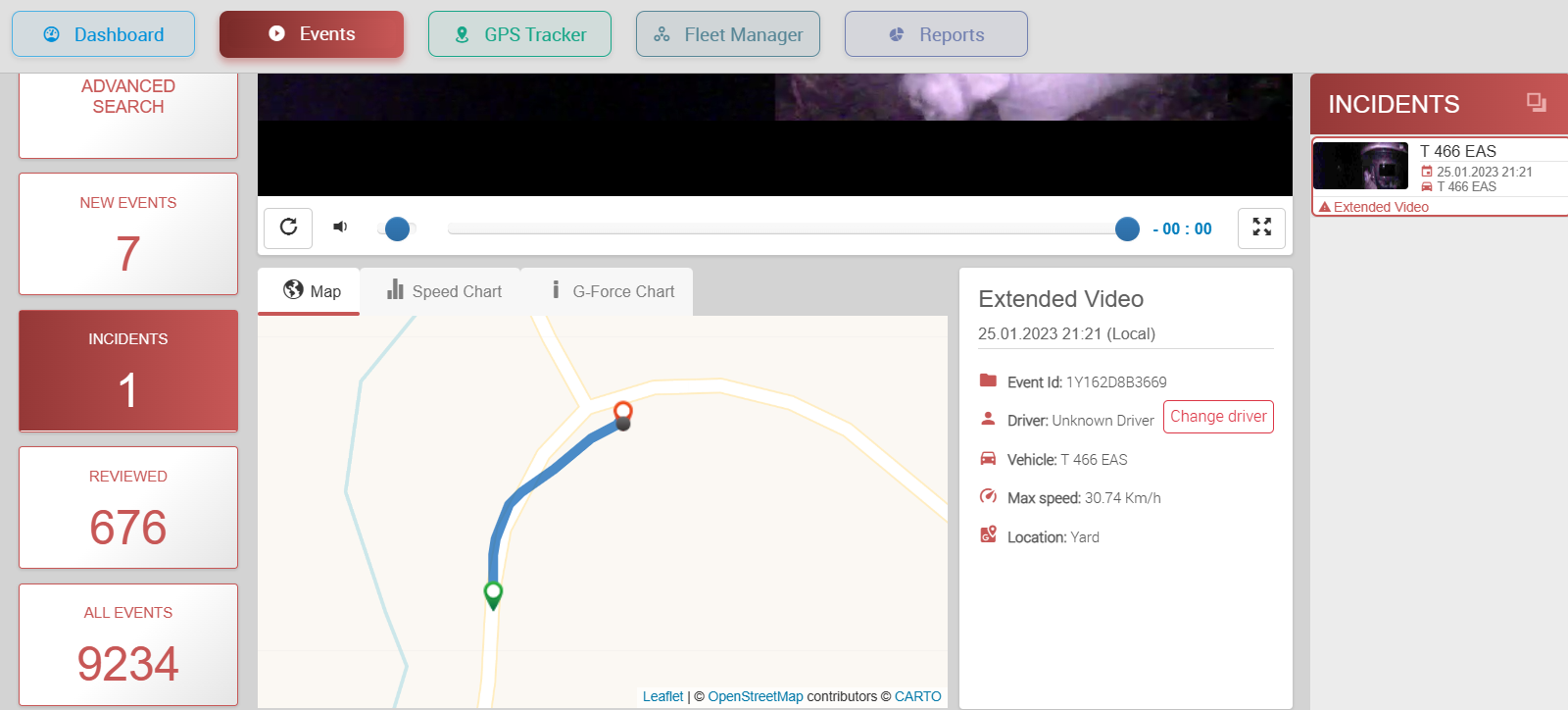Switch to G-Force Chart tab
This screenshot has width=1568, height=710.
coord(612,291)
